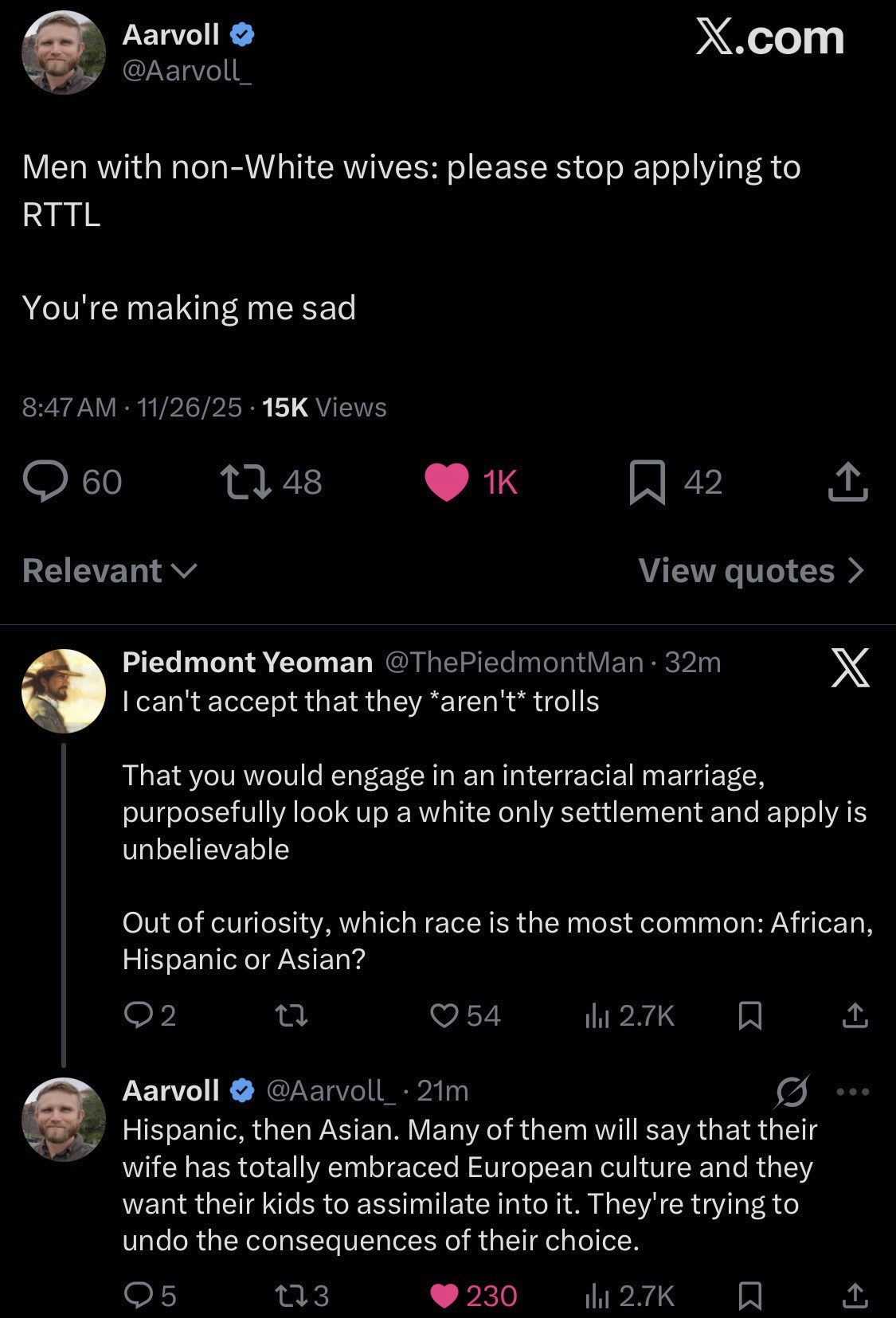Repost Piedmont Yeoman's comment
Screen dimensions: 896x1318
(x=291, y=1015)
